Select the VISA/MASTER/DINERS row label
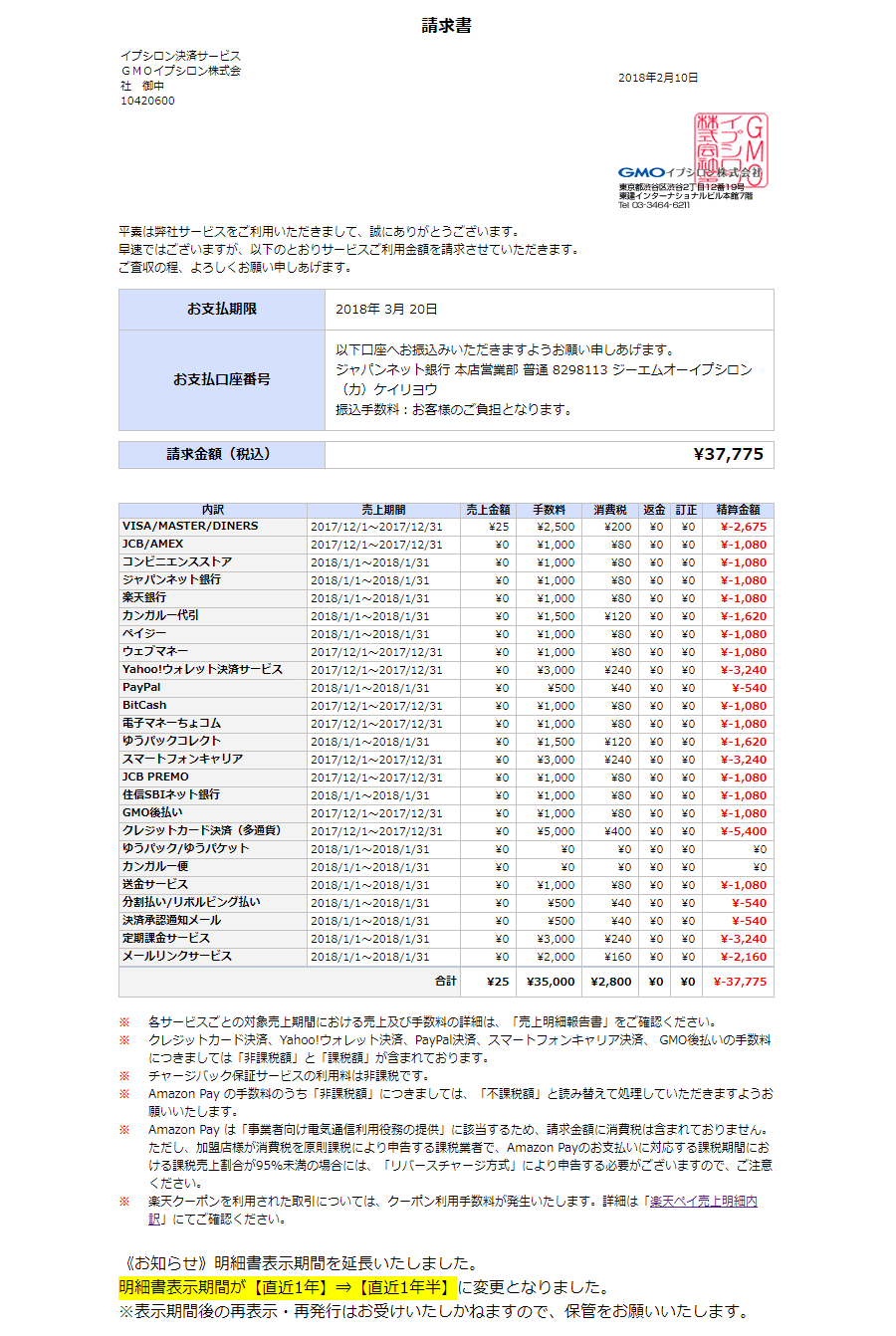The height and width of the screenshot is (1336, 896). tap(190, 526)
